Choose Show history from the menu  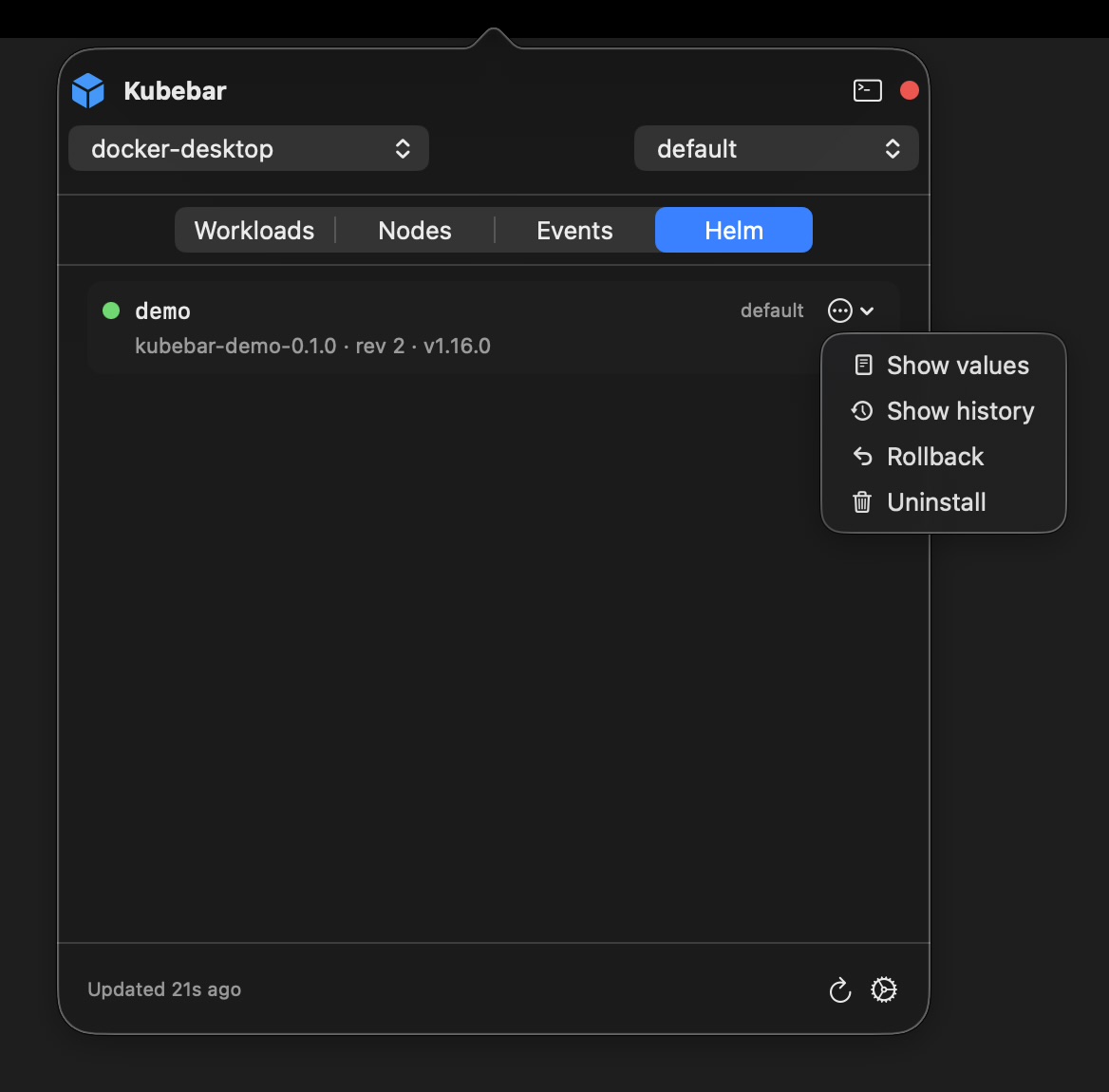tap(943, 411)
